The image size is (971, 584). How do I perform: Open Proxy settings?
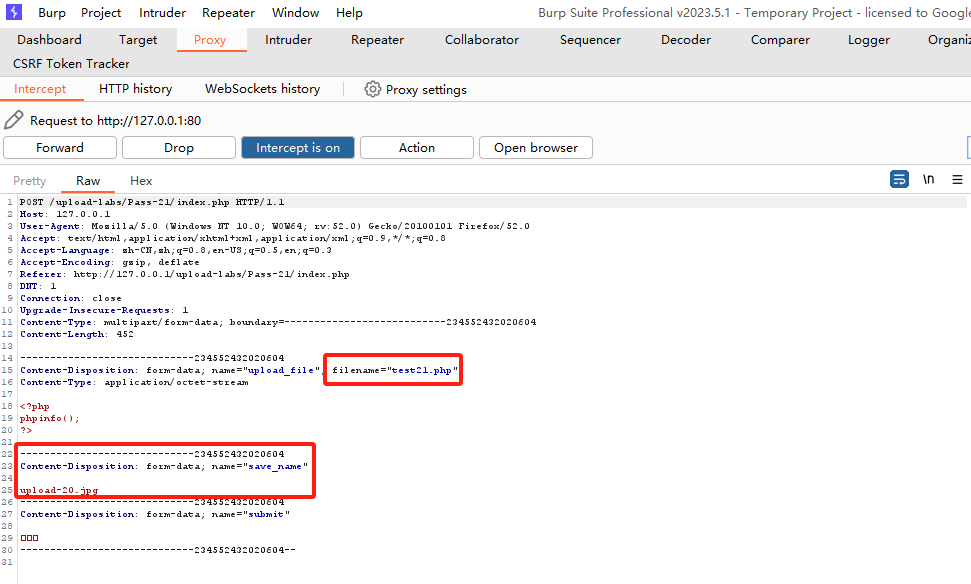[416, 90]
